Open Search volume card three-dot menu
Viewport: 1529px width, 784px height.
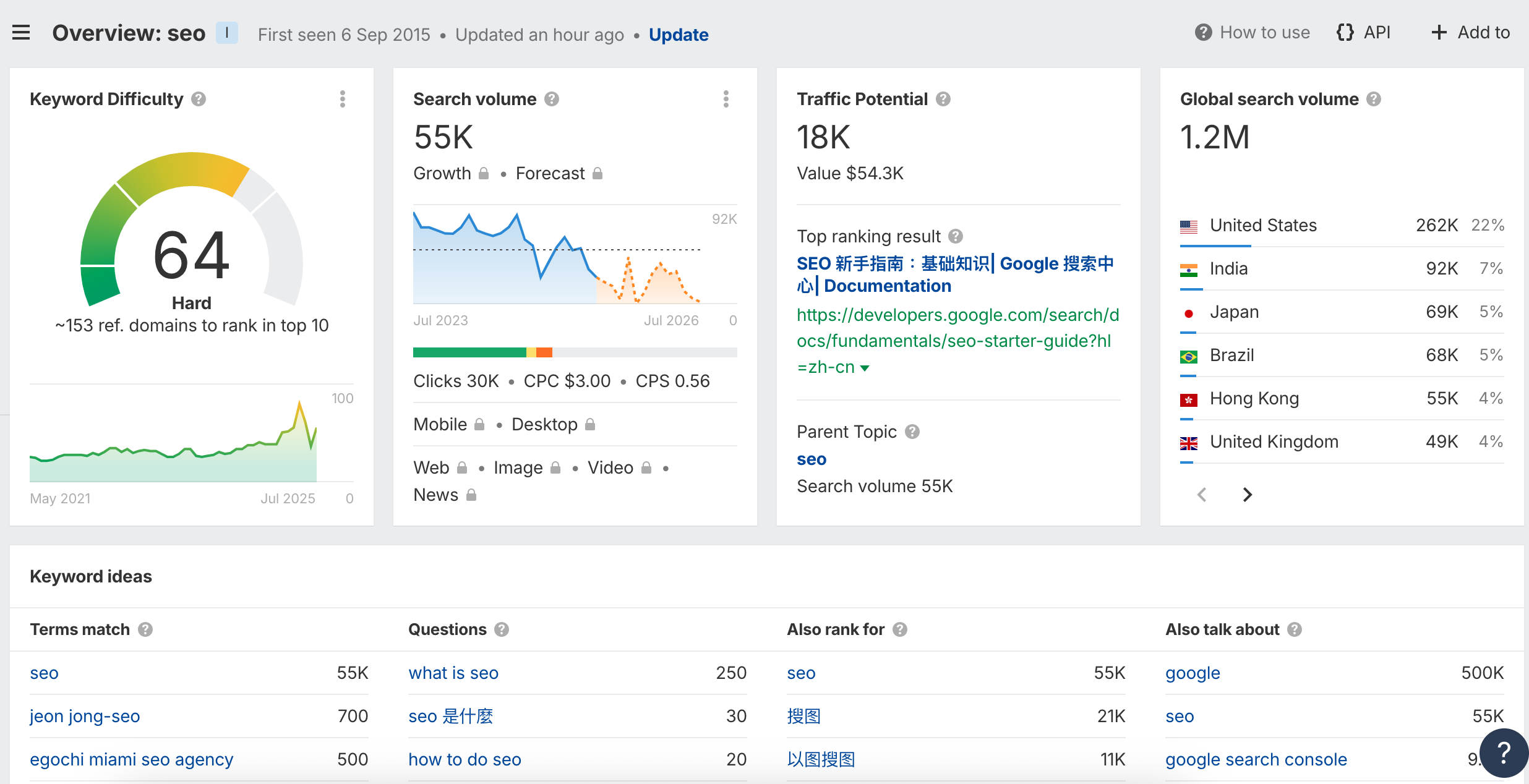click(x=726, y=99)
